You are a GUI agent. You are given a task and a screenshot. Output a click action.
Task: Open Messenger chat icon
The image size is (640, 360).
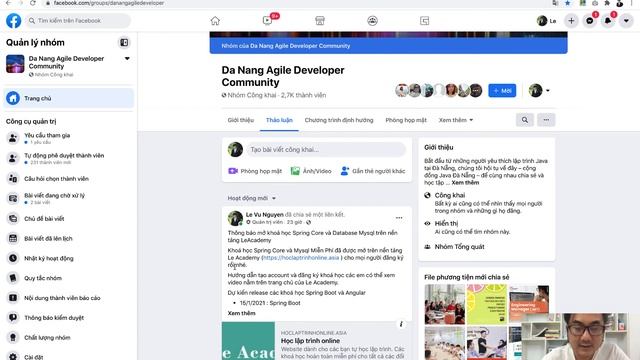590,21
